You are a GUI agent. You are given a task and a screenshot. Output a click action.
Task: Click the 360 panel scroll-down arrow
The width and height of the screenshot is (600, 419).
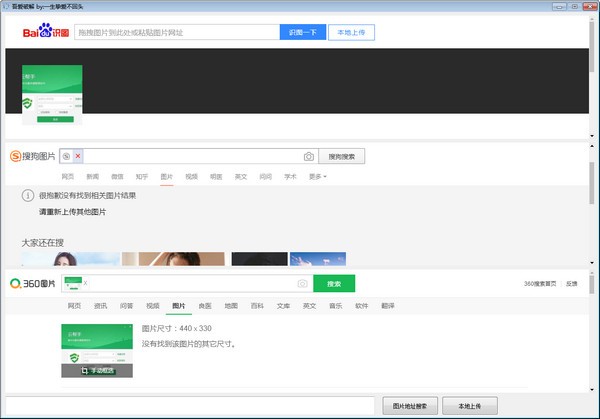coord(592,390)
